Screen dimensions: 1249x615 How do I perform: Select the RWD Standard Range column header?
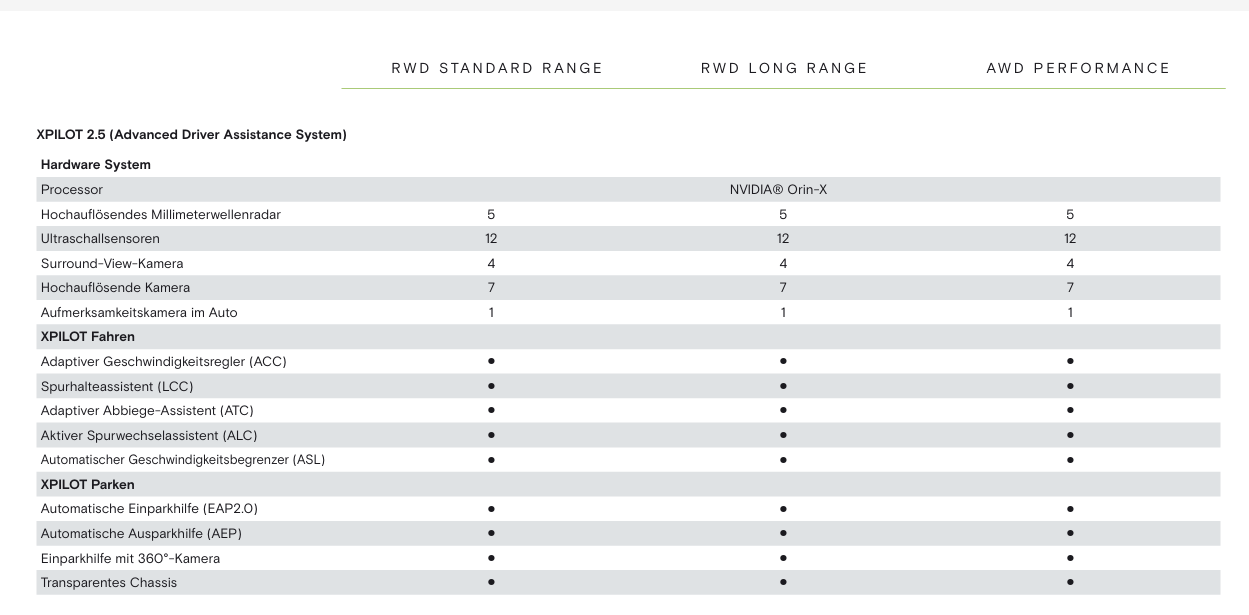(x=497, y=69)
